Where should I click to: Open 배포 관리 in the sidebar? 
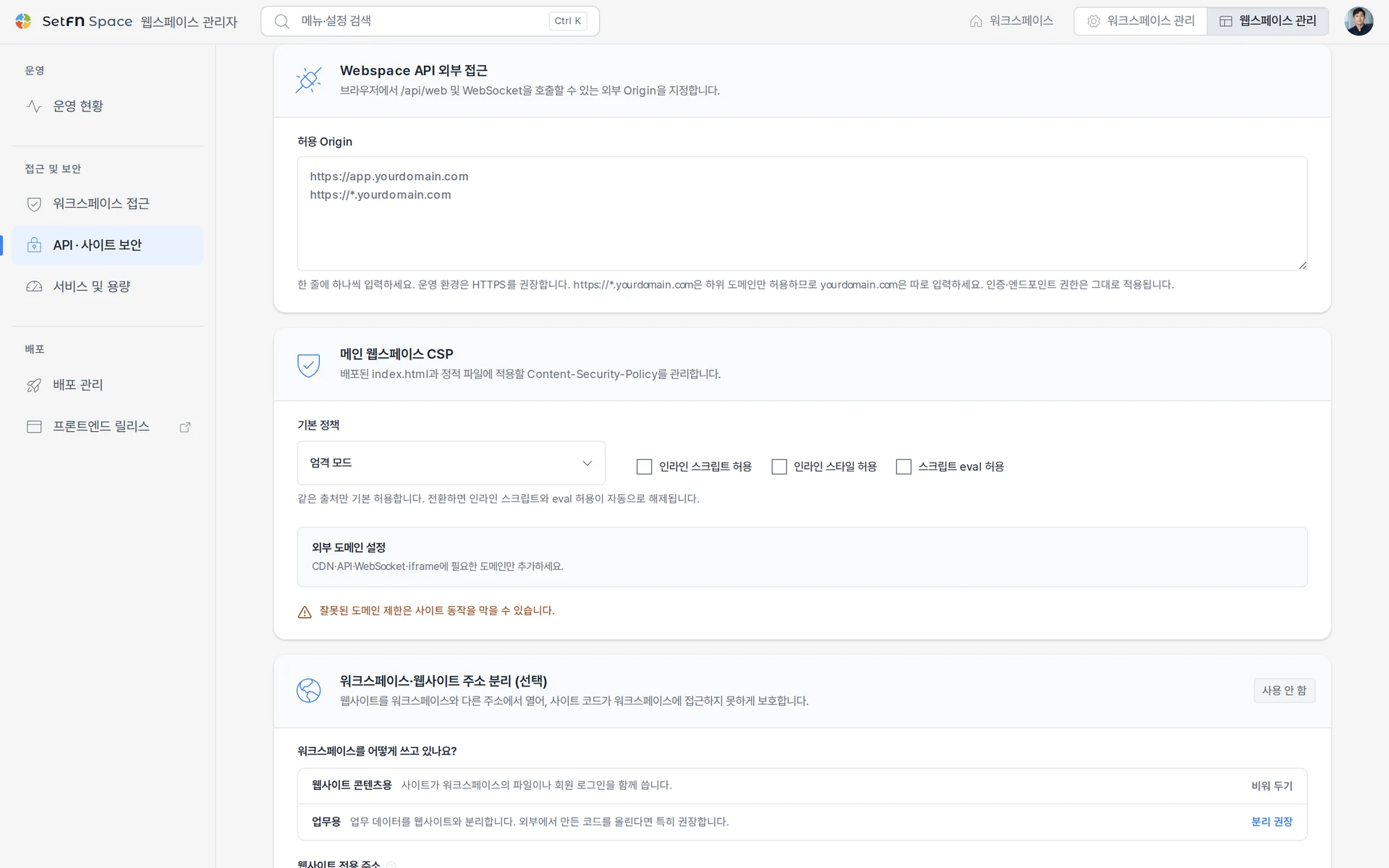coord(108,386)
